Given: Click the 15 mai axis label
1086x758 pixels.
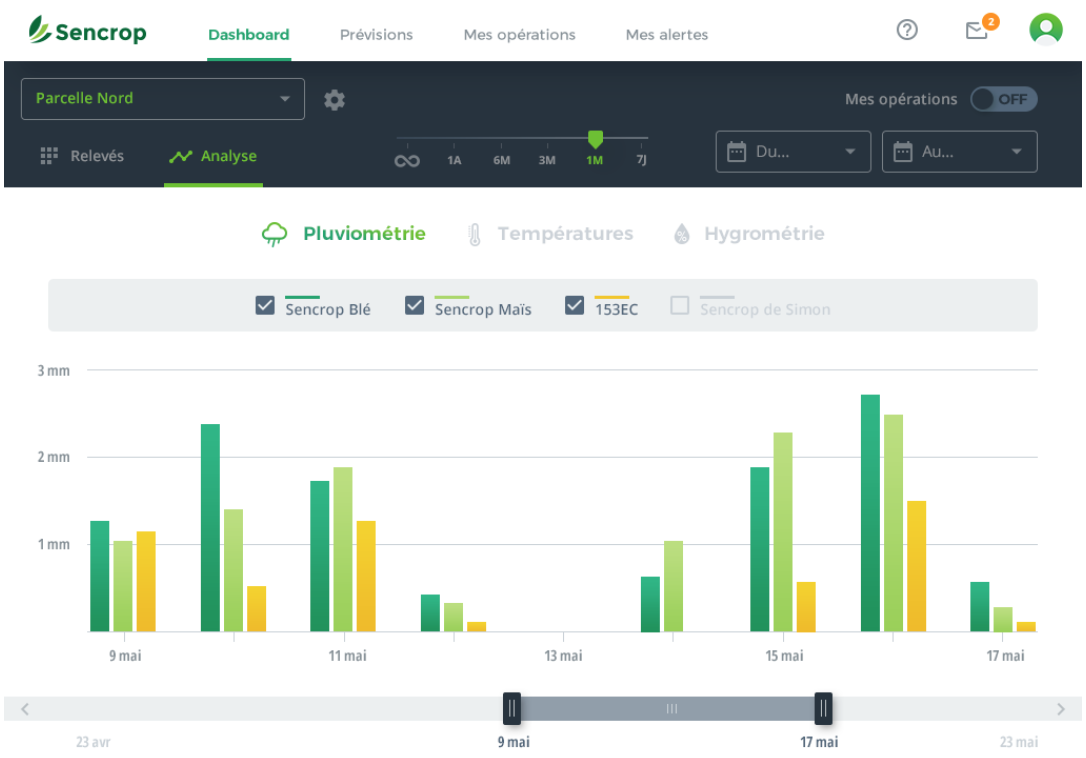Looking at the screenshot, I should 784,655.
